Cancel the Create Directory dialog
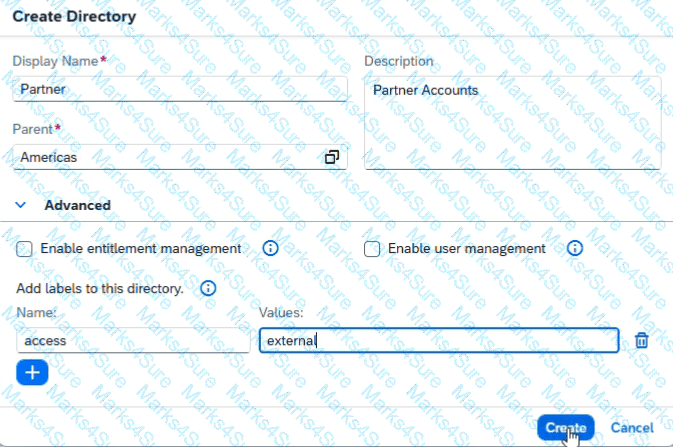Viewport: 673px width, 447px height. click(632, 427)
